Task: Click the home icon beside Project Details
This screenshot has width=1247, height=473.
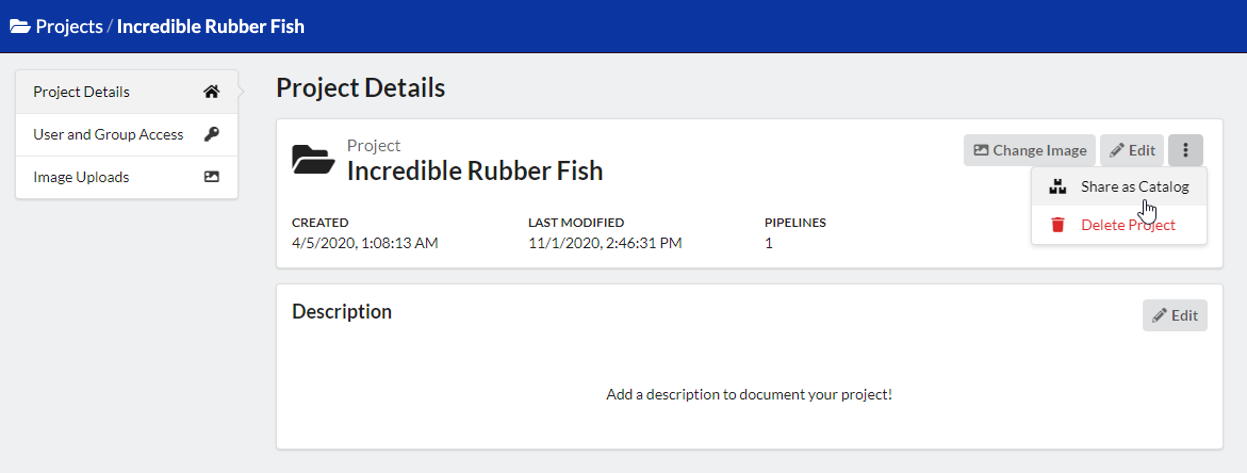Action: (211, 92)
